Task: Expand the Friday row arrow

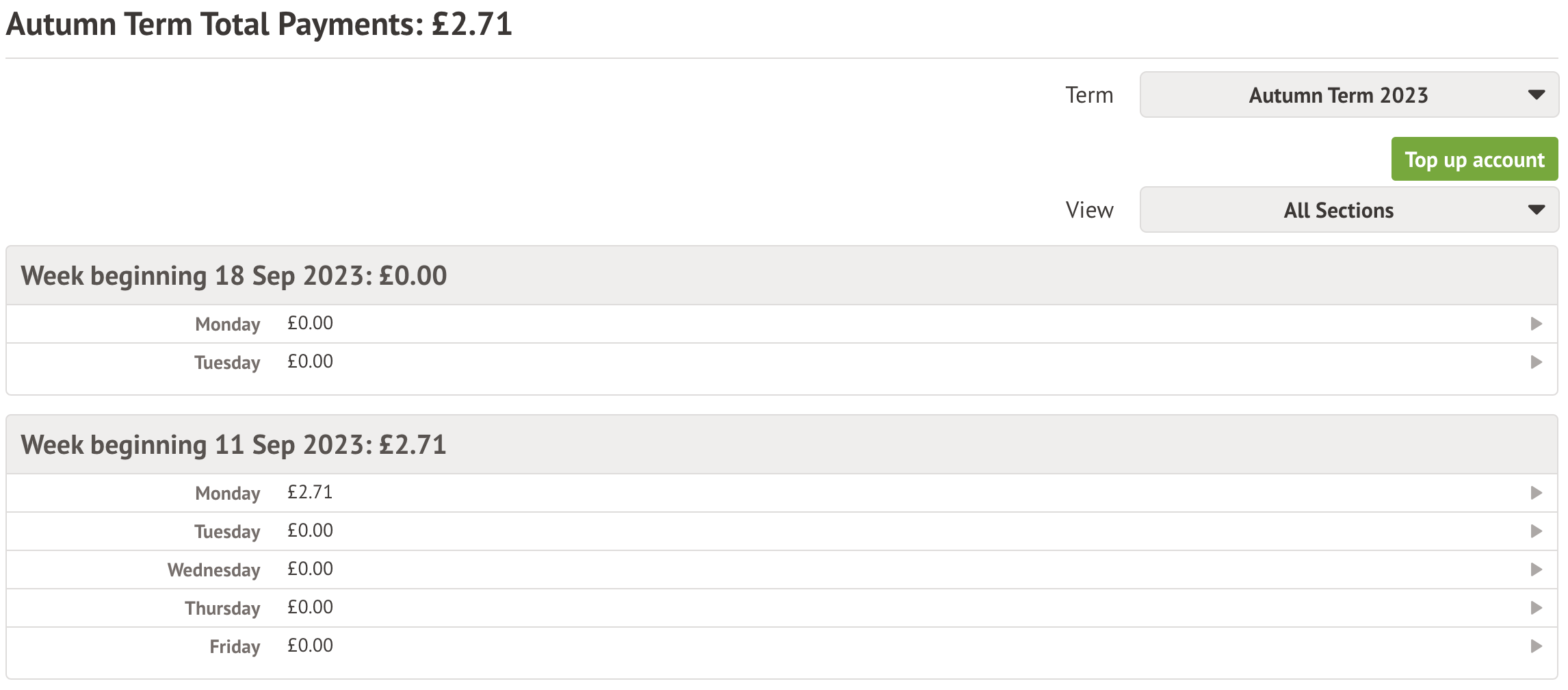Action: click(x=1536, y=646)
